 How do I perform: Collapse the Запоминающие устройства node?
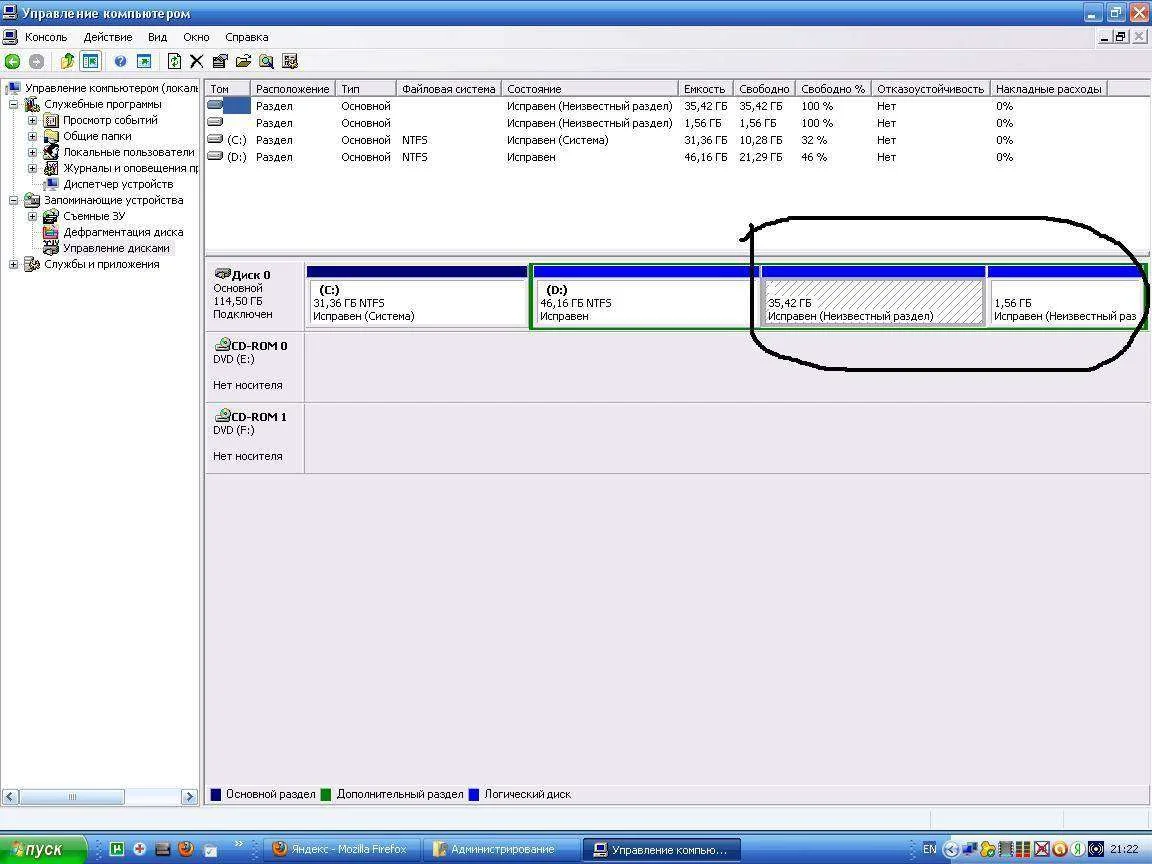pyautogui.click(x=13, y=200)
